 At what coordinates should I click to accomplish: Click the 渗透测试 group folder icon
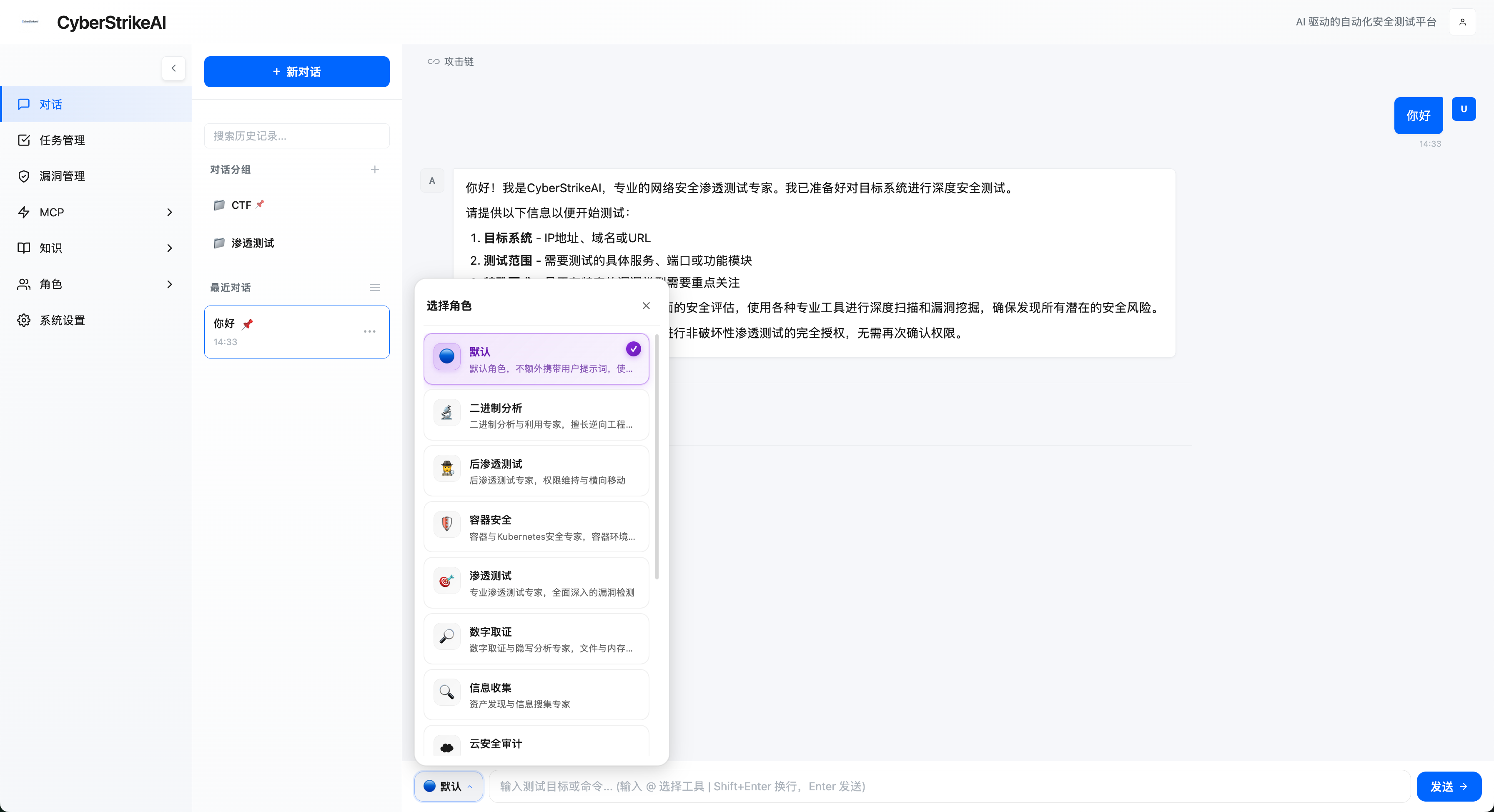(219, 243)
